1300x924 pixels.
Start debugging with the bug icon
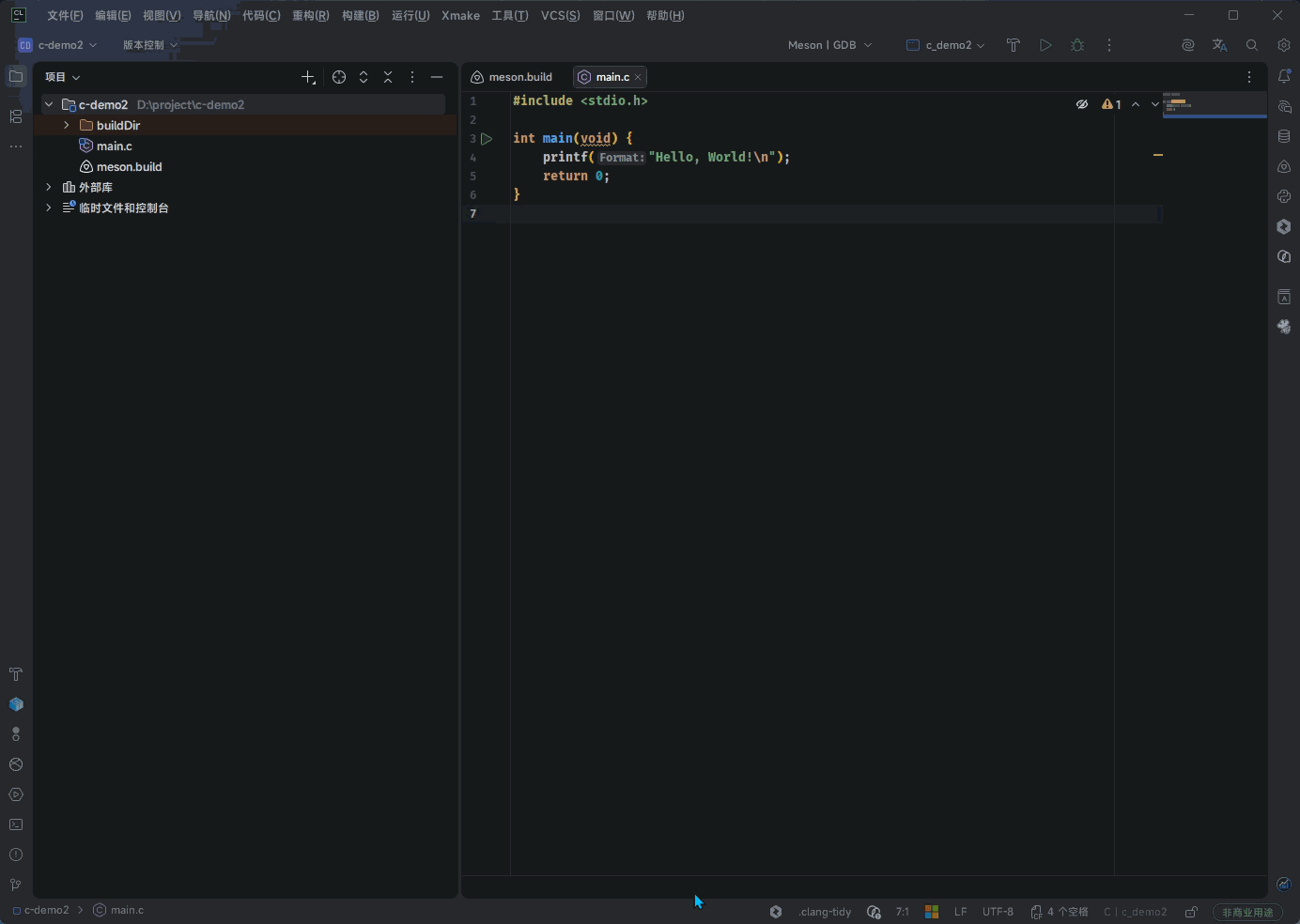click(1077, 45)
